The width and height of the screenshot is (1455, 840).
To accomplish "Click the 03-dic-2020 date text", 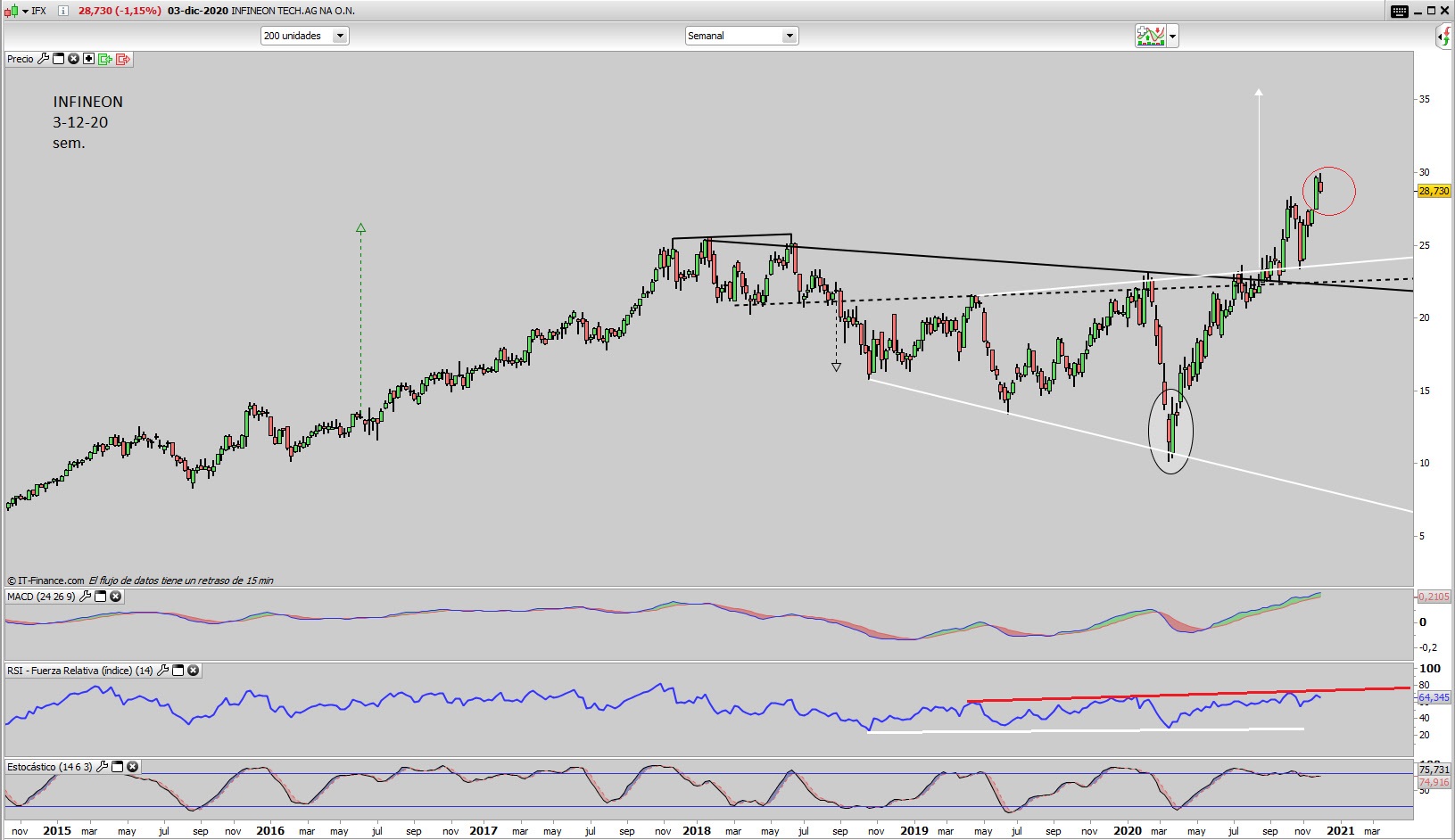I will [x=197, y=11].
